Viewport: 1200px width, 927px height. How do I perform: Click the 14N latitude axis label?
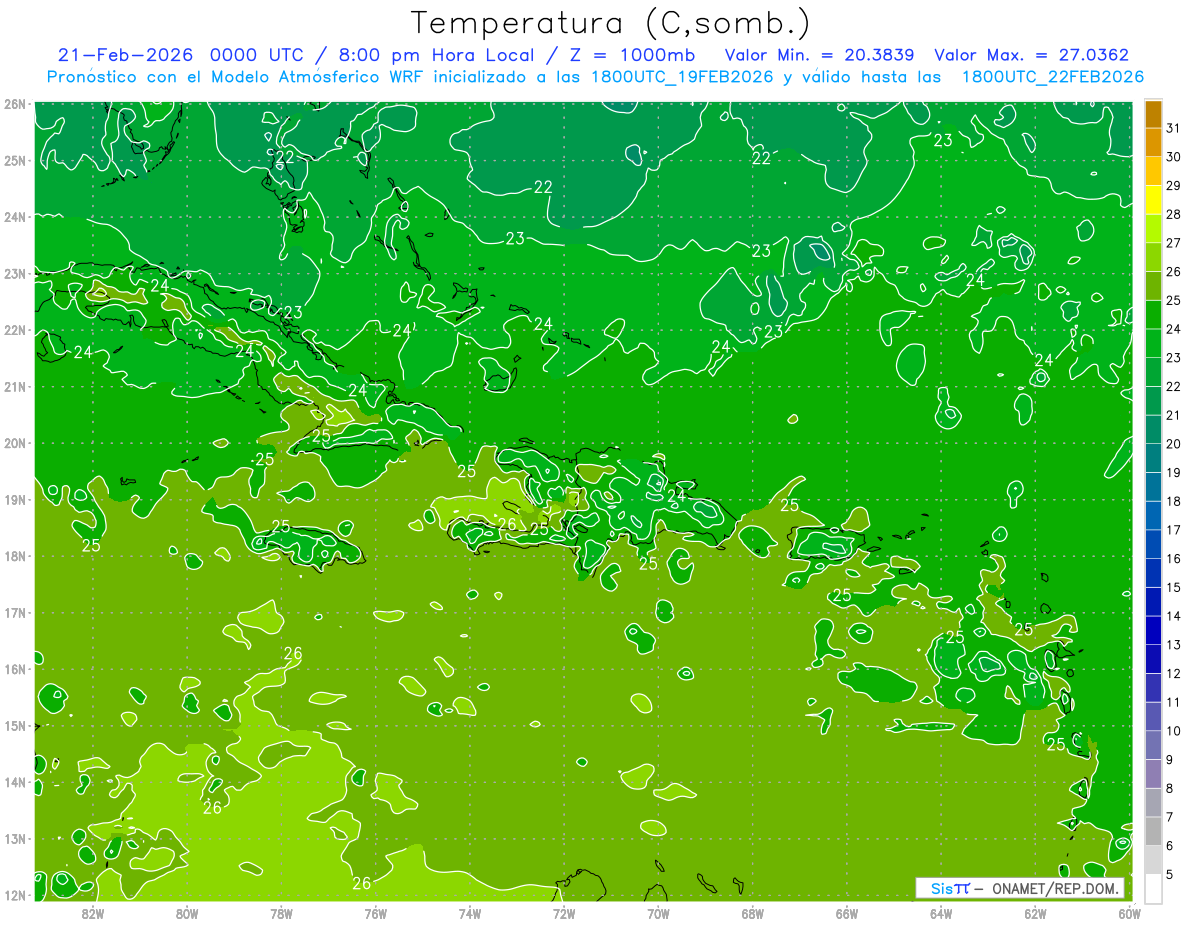tap(14, 782)
